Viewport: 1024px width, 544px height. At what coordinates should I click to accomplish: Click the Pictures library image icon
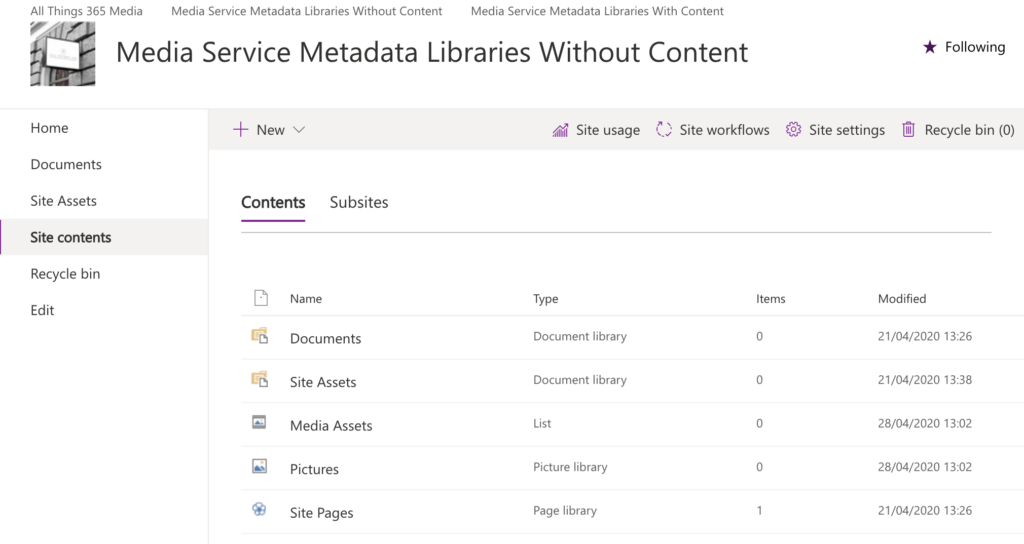259,466
